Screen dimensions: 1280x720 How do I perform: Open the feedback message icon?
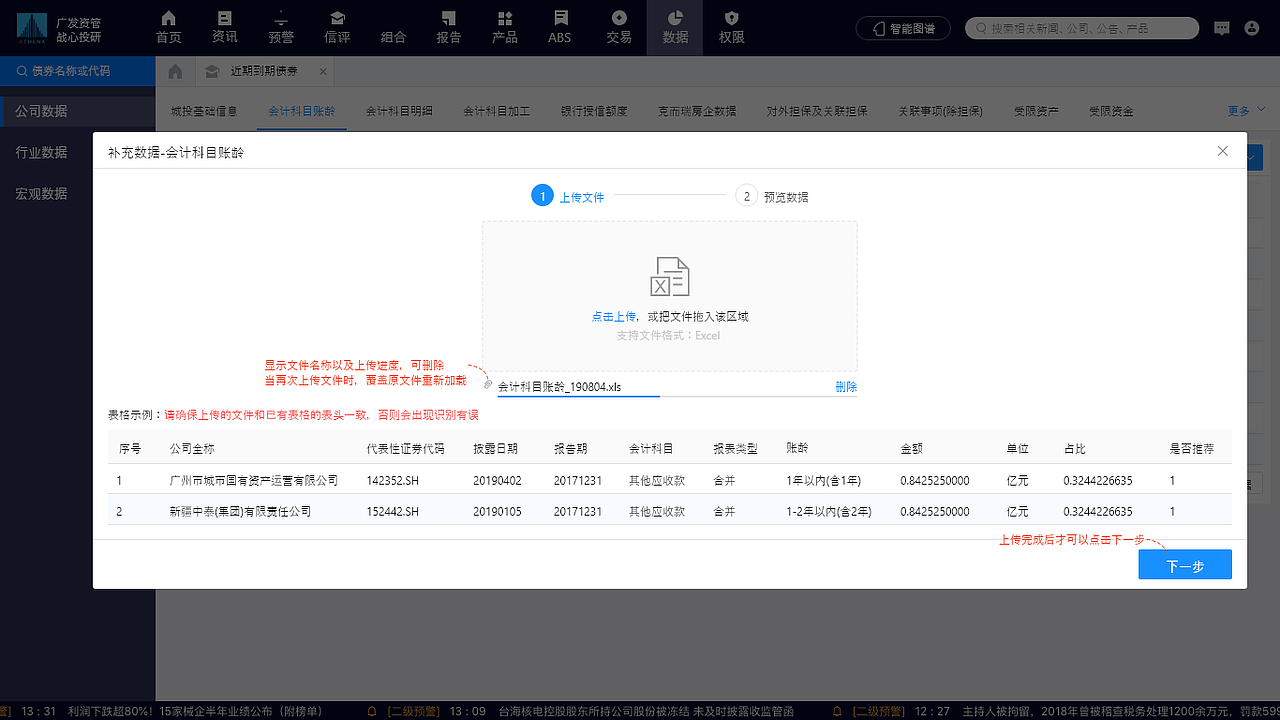[1222, 28]
